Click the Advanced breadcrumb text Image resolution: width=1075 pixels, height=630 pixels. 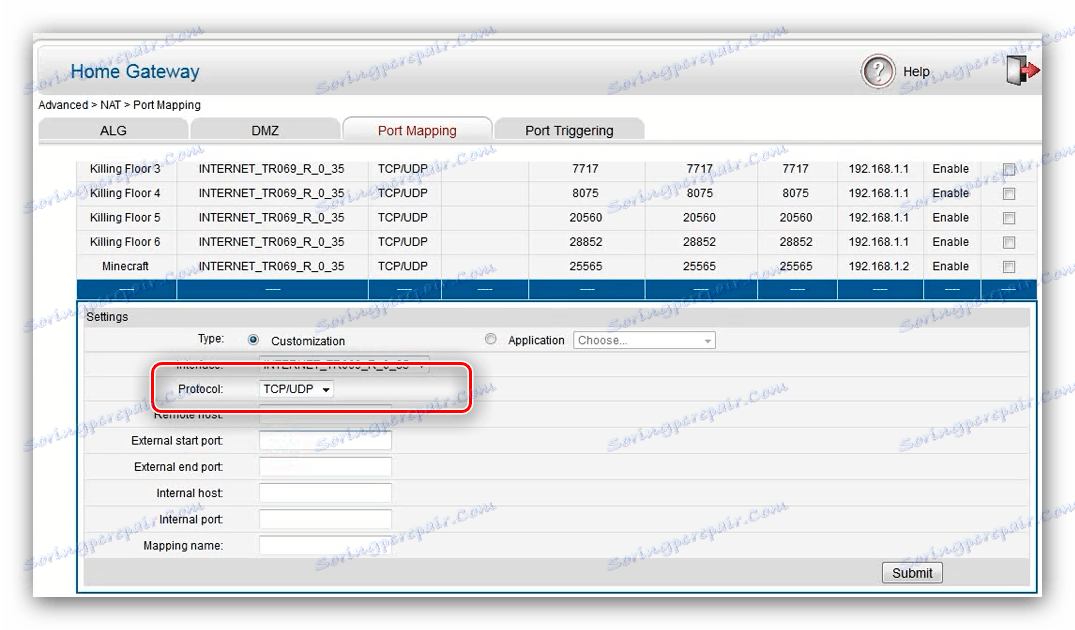[63, 105]
